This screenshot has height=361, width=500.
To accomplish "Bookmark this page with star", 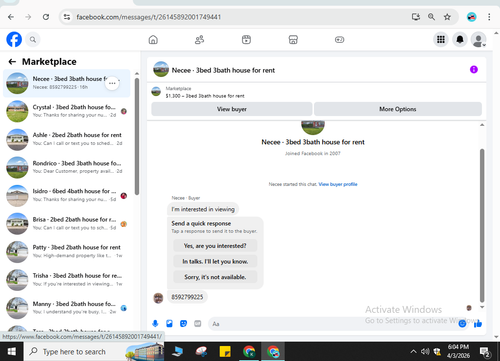I will [447, 17].
